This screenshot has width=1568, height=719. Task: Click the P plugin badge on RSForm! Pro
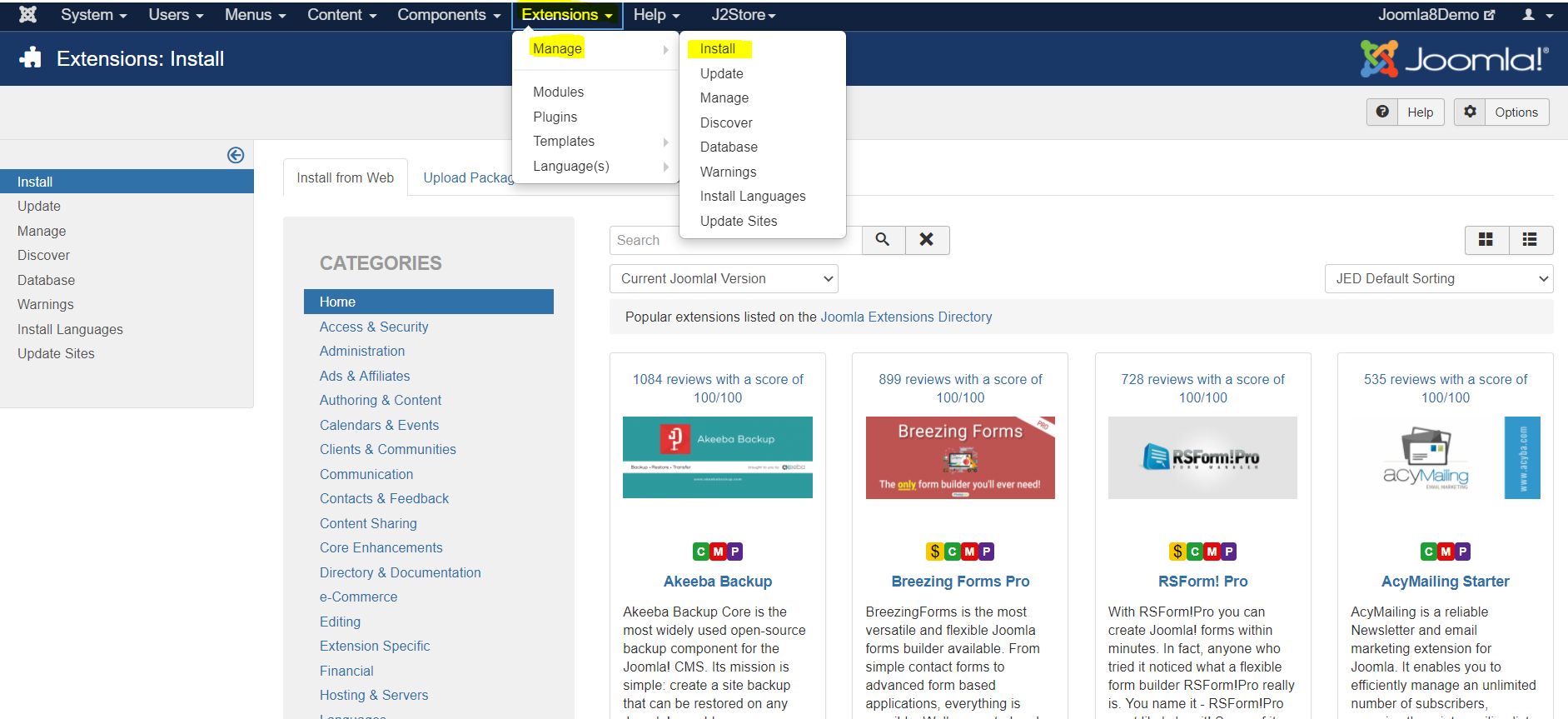coord(1228,552)
